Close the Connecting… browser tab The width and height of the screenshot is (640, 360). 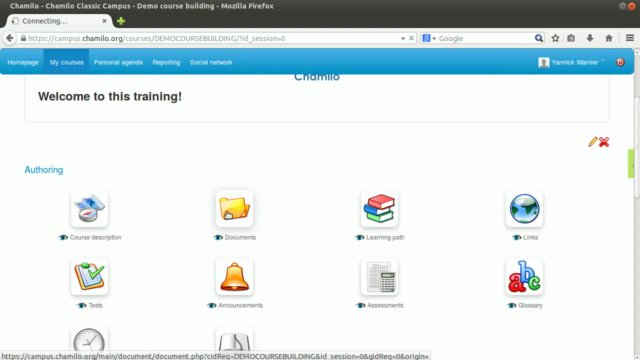tap(104, 21)
